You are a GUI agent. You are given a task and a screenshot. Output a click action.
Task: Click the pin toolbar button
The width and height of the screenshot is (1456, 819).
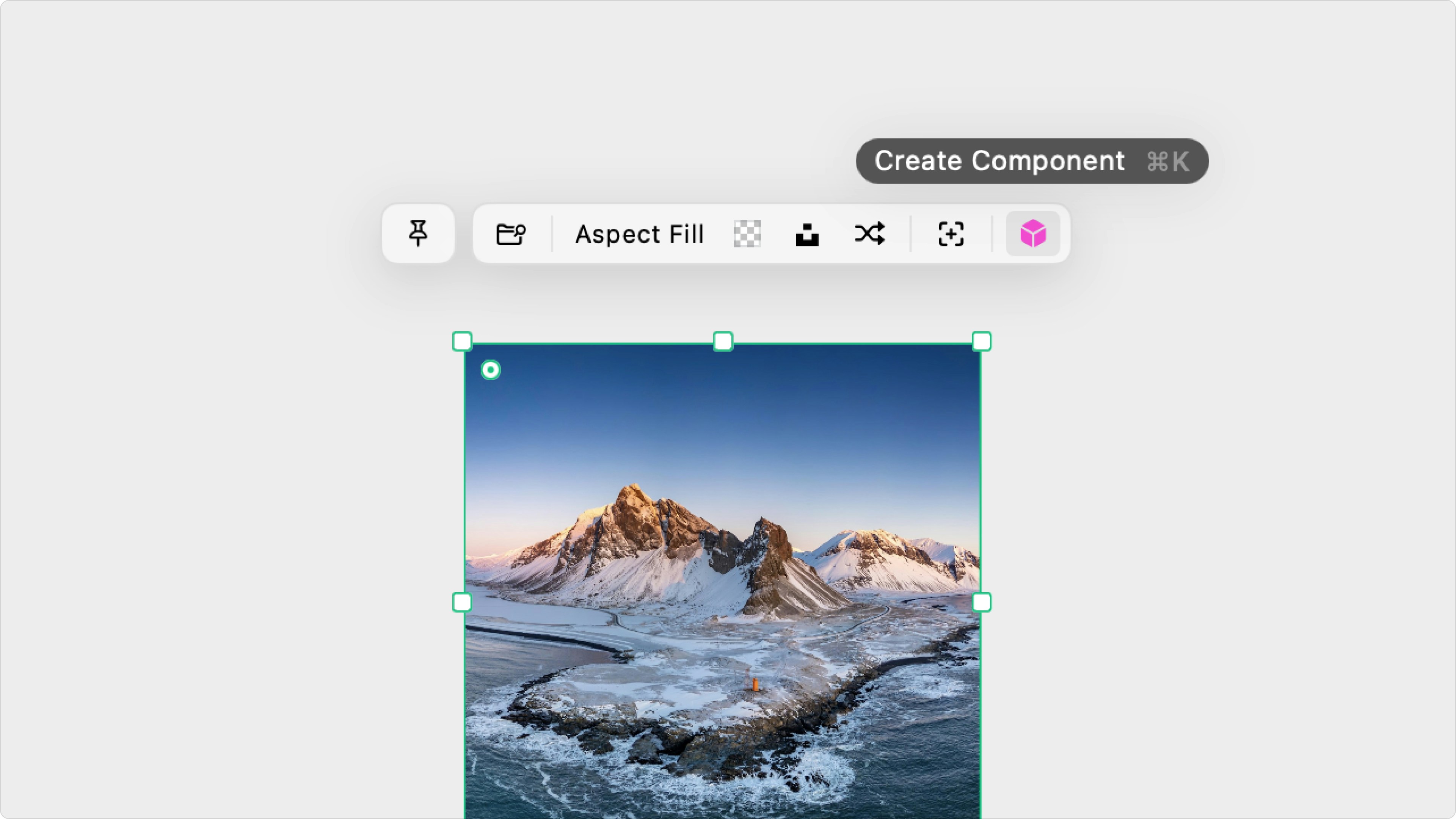point(418,234)
